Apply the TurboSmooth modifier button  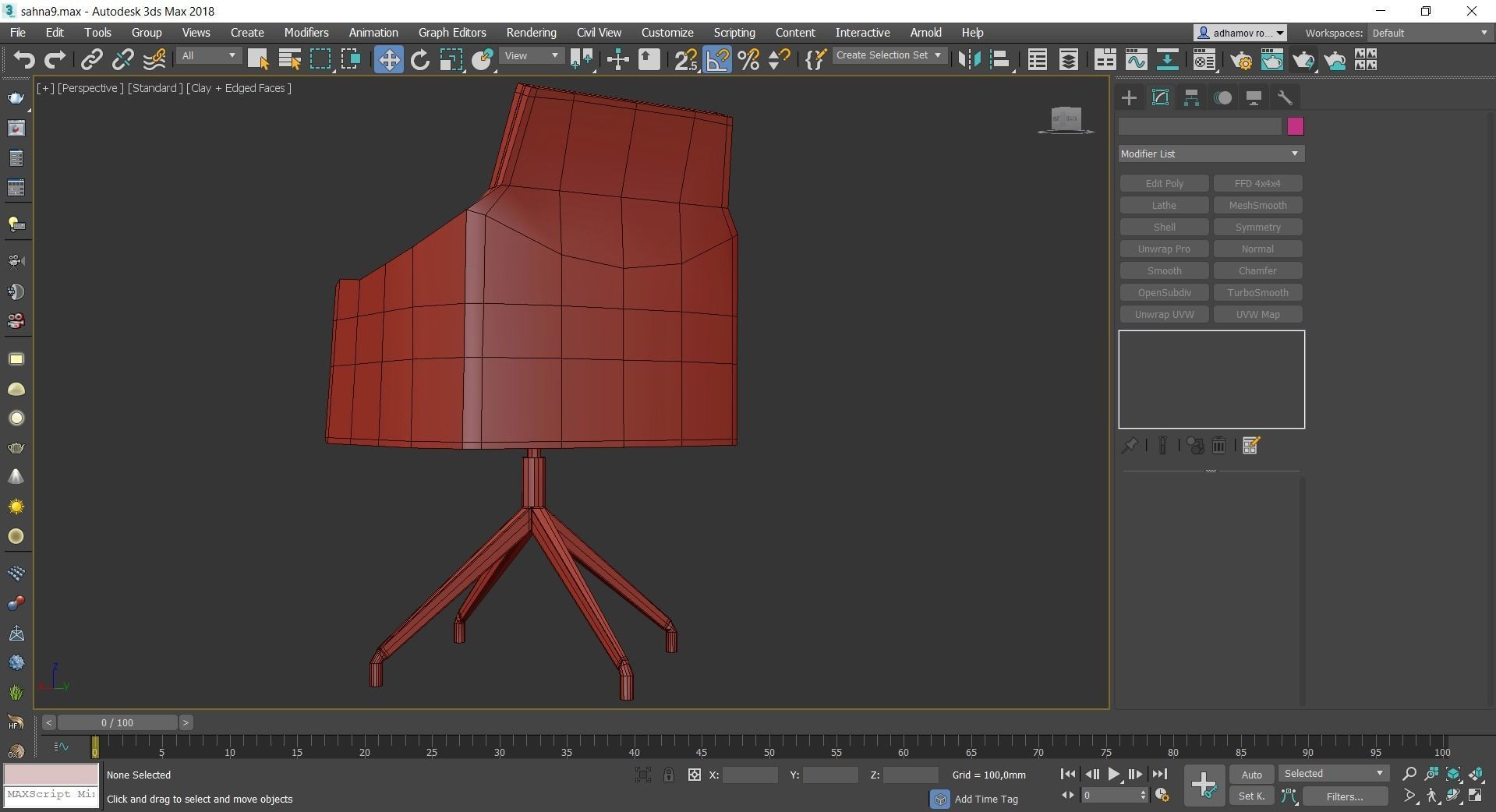click(1257, 292)
